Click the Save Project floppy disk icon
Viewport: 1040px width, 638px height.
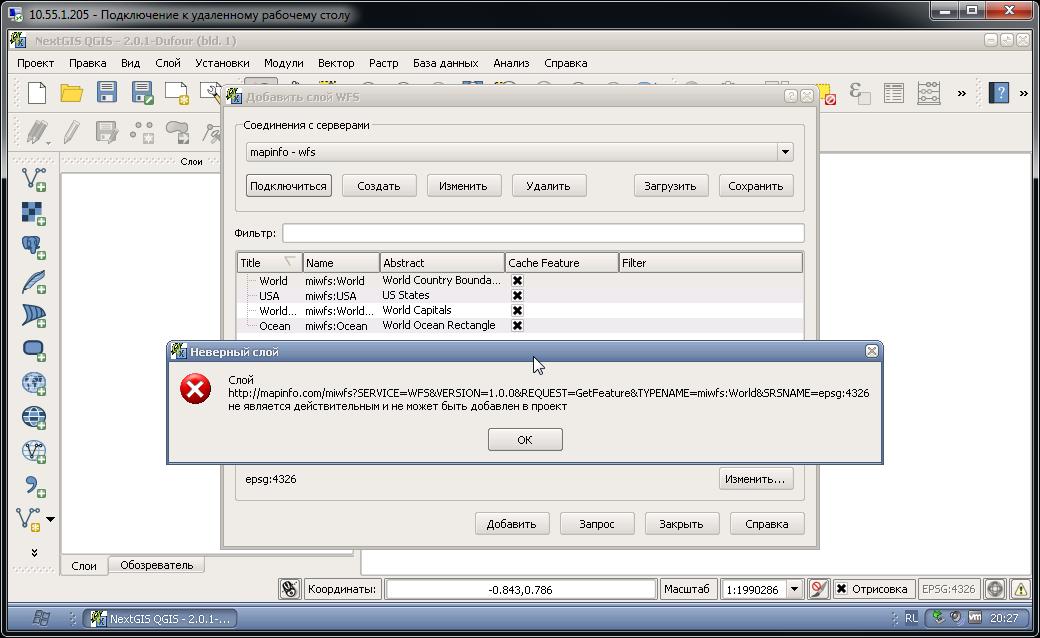point(107,92)
